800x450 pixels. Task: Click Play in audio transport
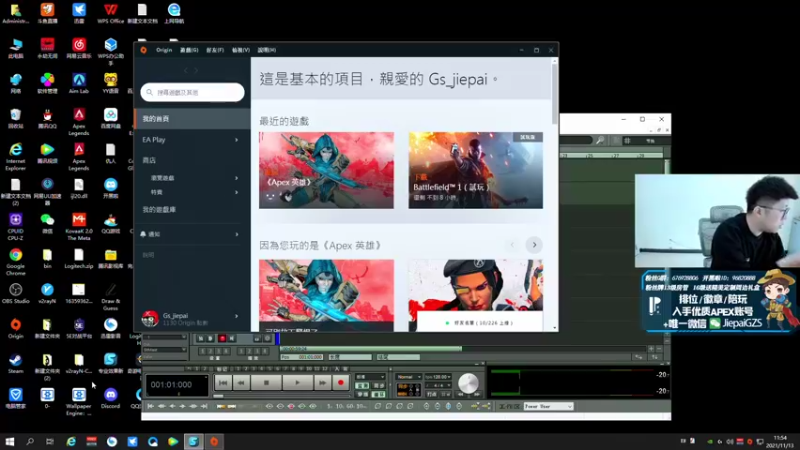(297, 382)
